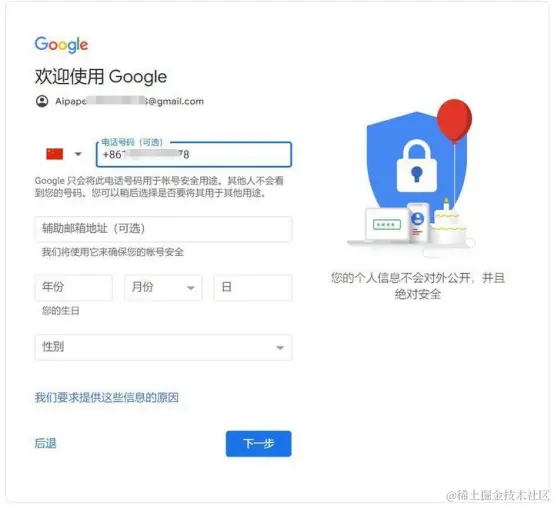Open 我们要求提供这些信息的原因 link
This screenshot has width=554, height=506.
[x=107, y=398]
